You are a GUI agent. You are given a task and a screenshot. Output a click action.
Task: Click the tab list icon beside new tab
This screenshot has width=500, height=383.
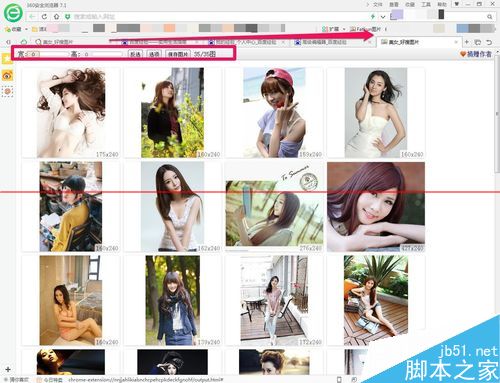478,42
